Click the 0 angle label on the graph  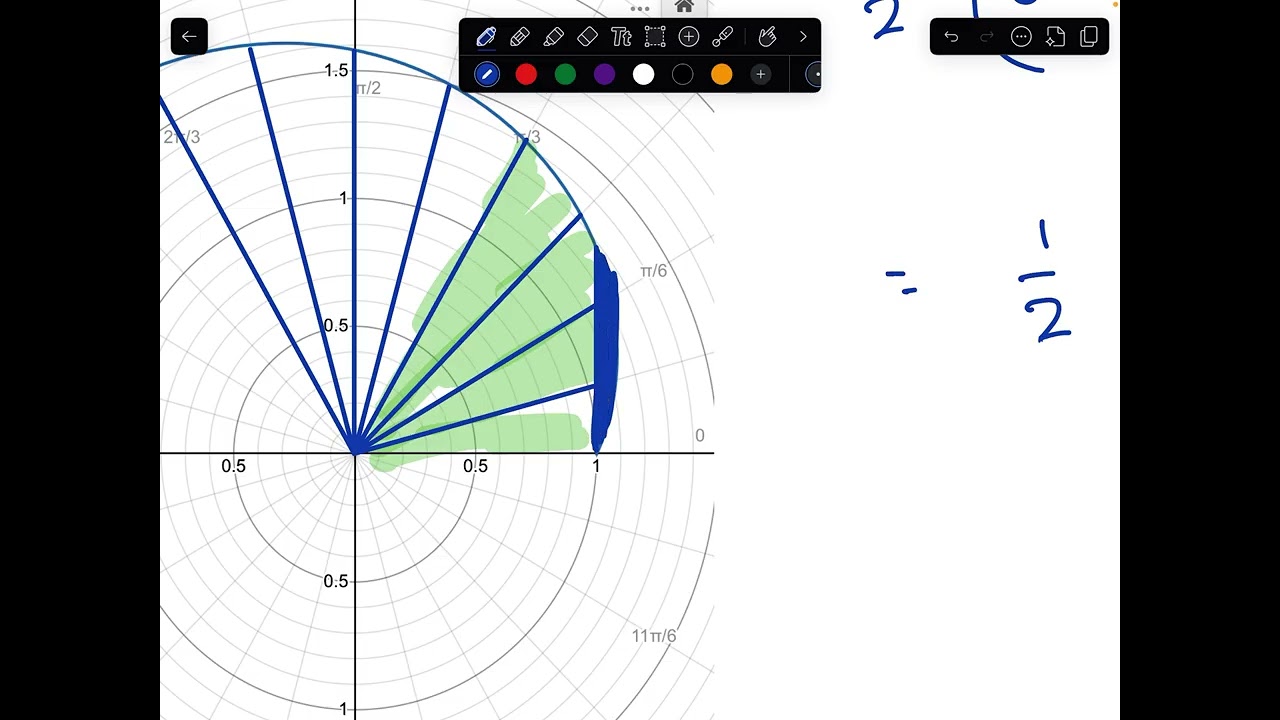[x=700, y=436]
